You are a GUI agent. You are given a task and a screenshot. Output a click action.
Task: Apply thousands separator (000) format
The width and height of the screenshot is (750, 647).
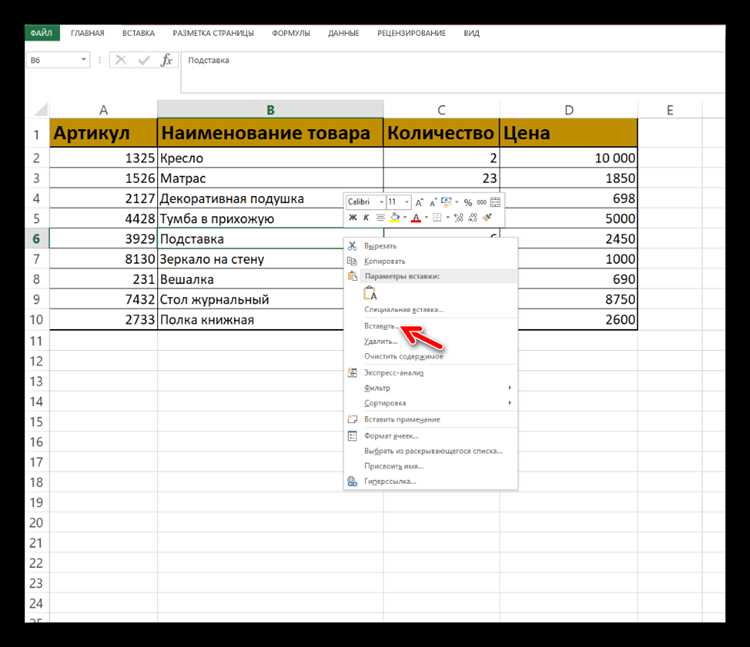point(482,202)
